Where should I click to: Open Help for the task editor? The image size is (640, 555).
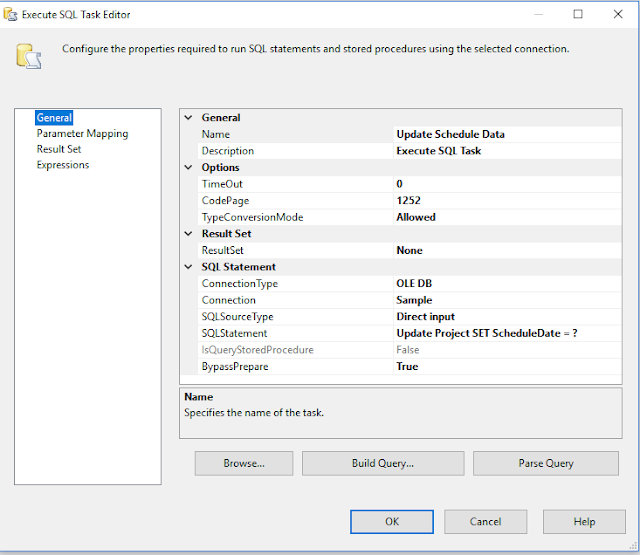(x=584, y=521)
